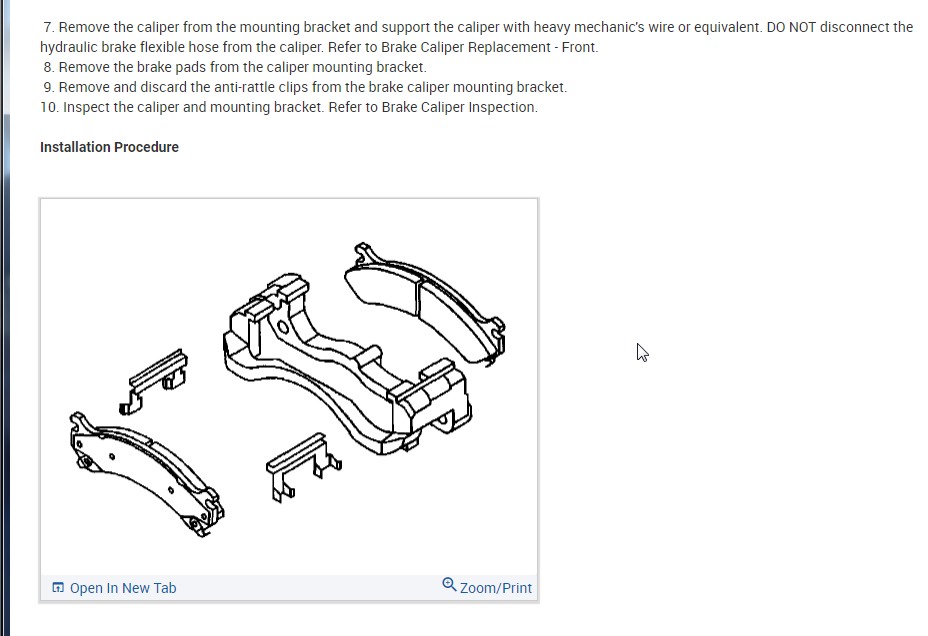Click step 8 about removing brake pads
928x636 pixels.
click(x=234, y=67)
